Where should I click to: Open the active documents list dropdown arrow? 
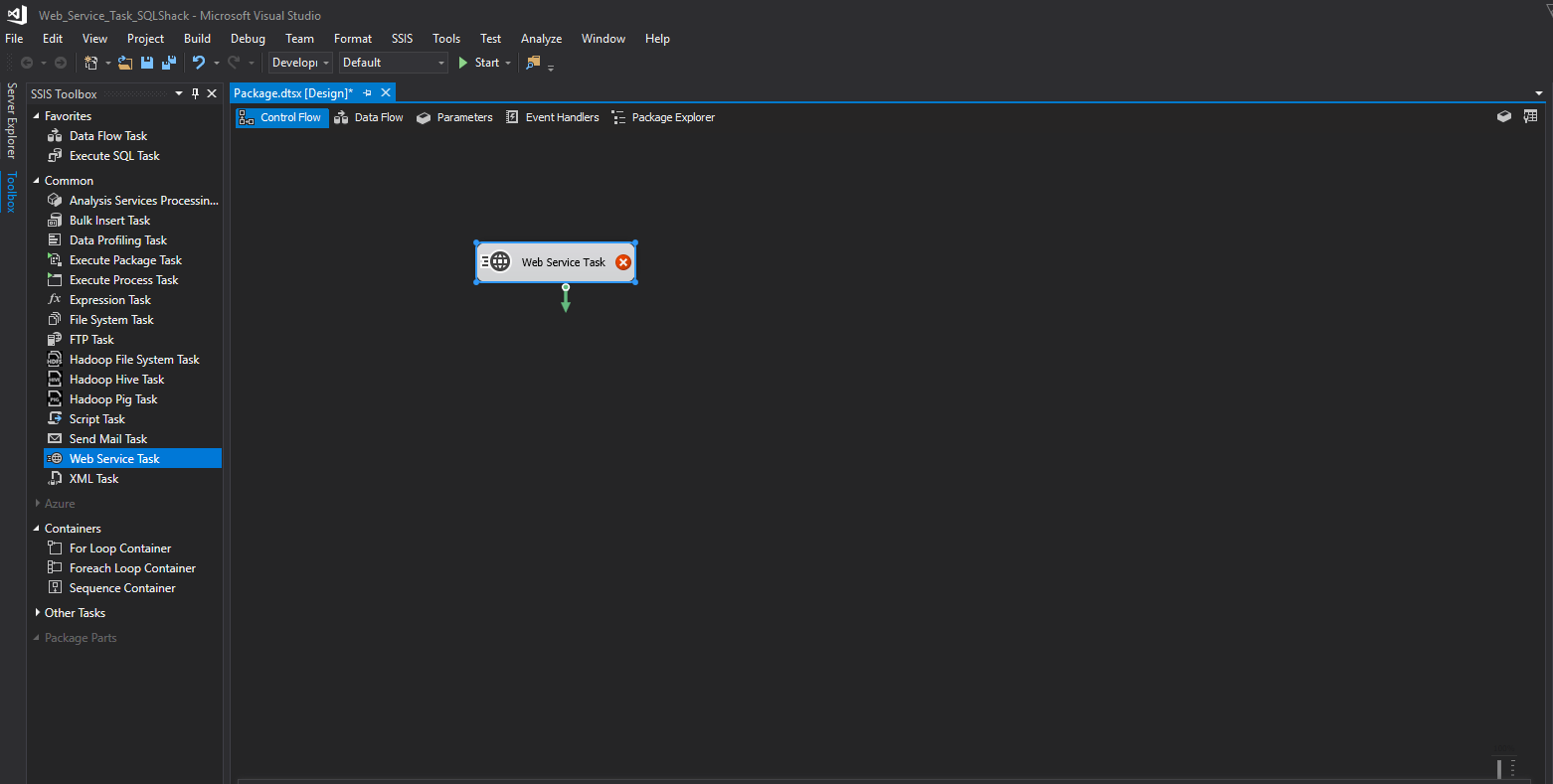pos(1539,93)
